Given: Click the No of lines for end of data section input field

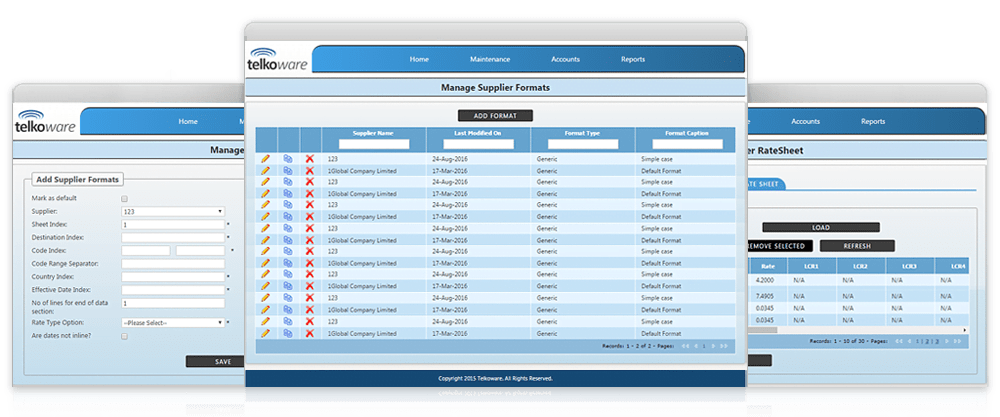Looking at the screenshot, I should (173, 304).
